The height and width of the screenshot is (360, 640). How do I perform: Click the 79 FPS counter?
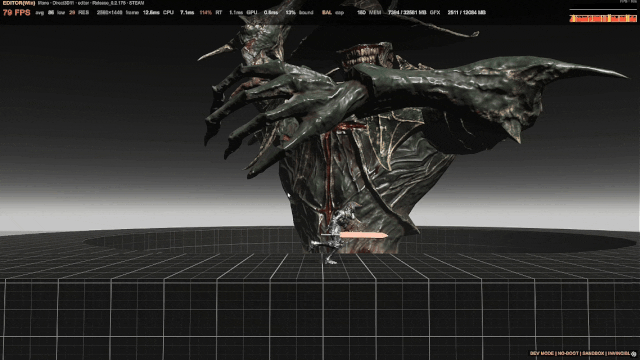point(17,13)
